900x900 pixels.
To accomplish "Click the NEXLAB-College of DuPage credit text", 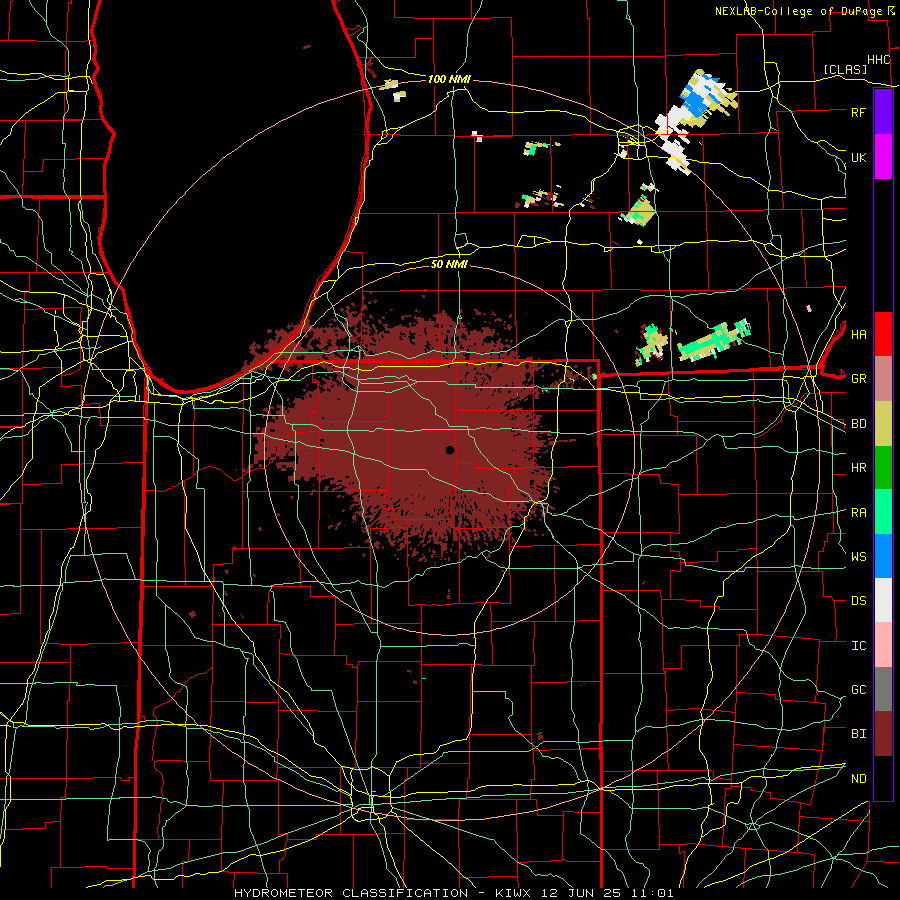I will point(799,11).
